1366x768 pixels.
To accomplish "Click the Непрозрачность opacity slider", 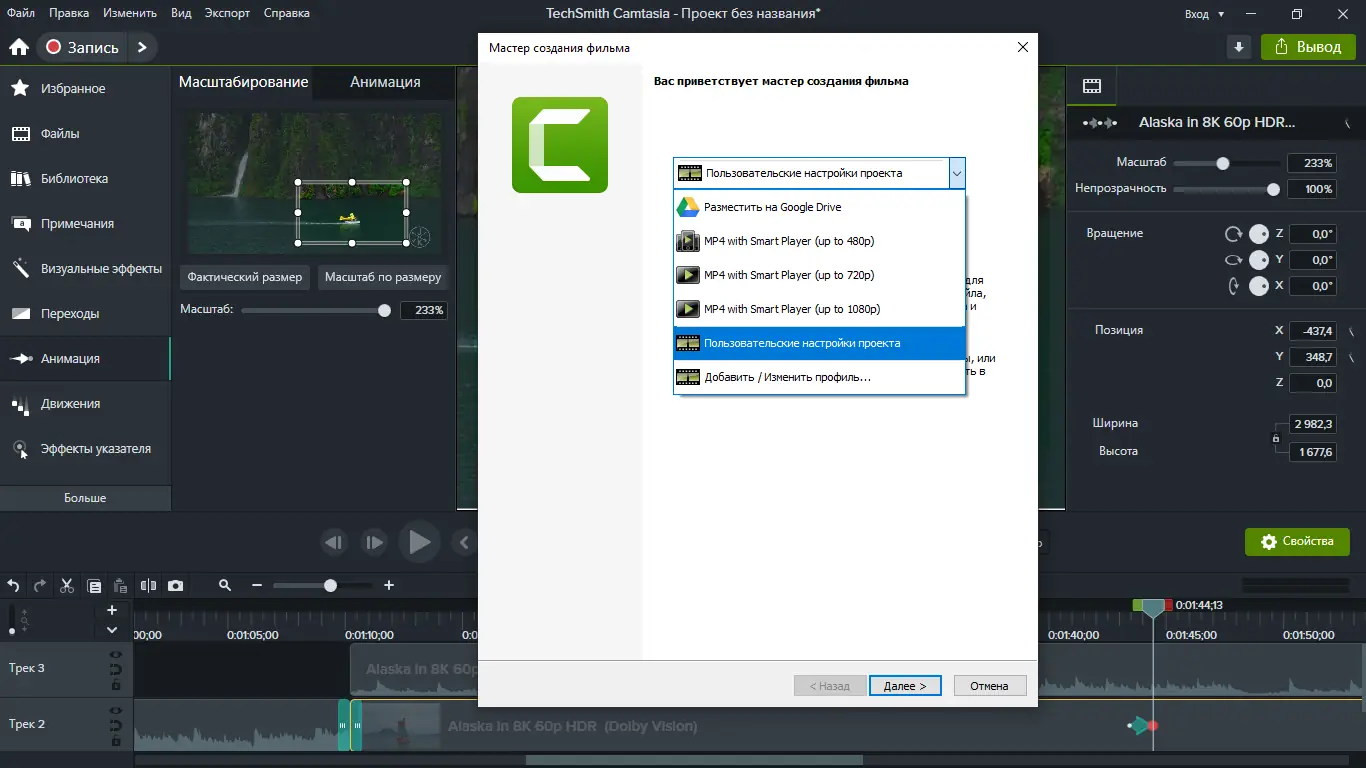I will point(1227,189).
